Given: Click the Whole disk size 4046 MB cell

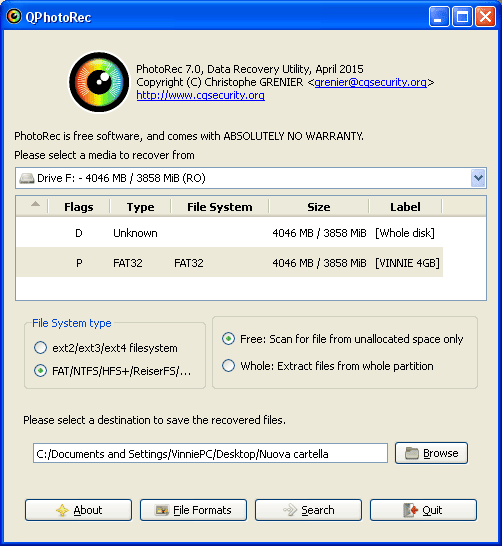Looking at the screenshot, I should click(x=319, y=233).
